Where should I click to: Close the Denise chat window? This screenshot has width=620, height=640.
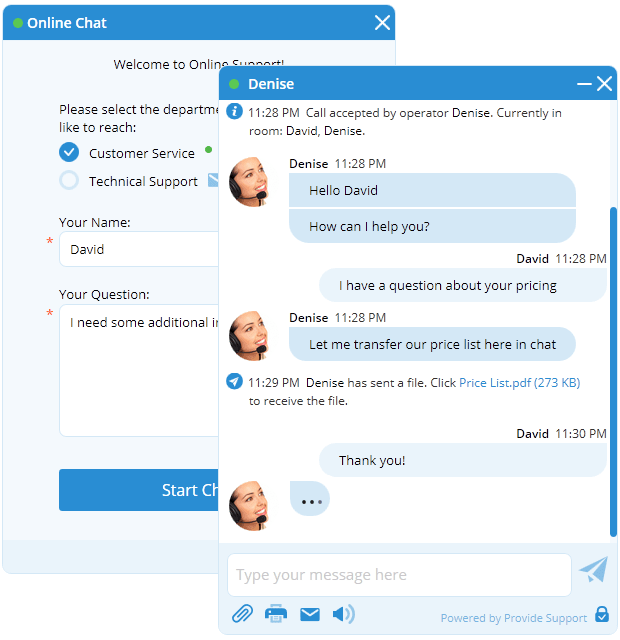(x=604, y=84)
